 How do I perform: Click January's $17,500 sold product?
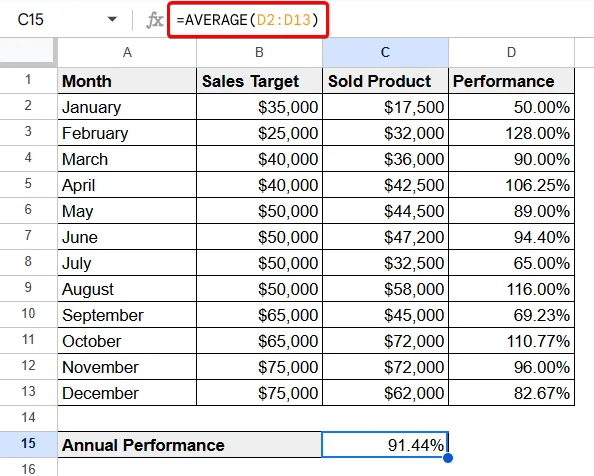(385, 107)
